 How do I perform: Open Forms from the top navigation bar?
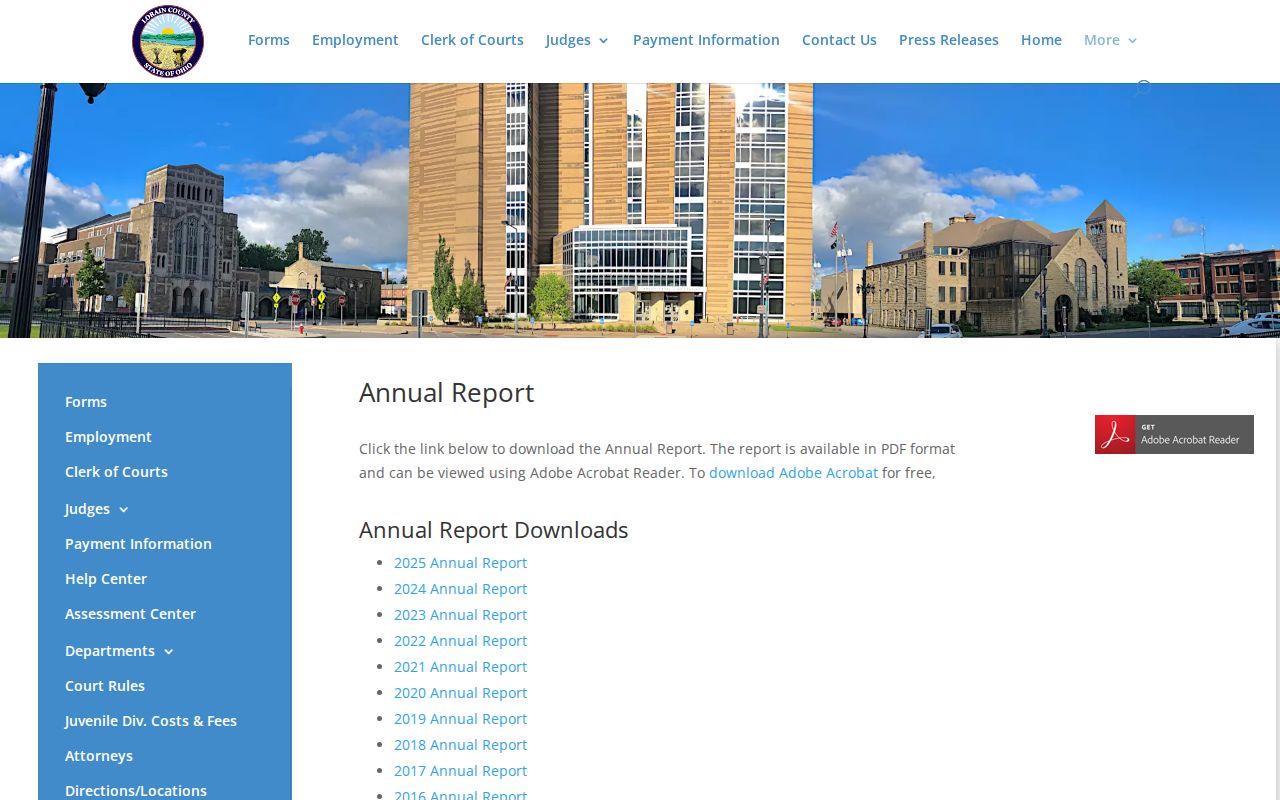[269, 40]
